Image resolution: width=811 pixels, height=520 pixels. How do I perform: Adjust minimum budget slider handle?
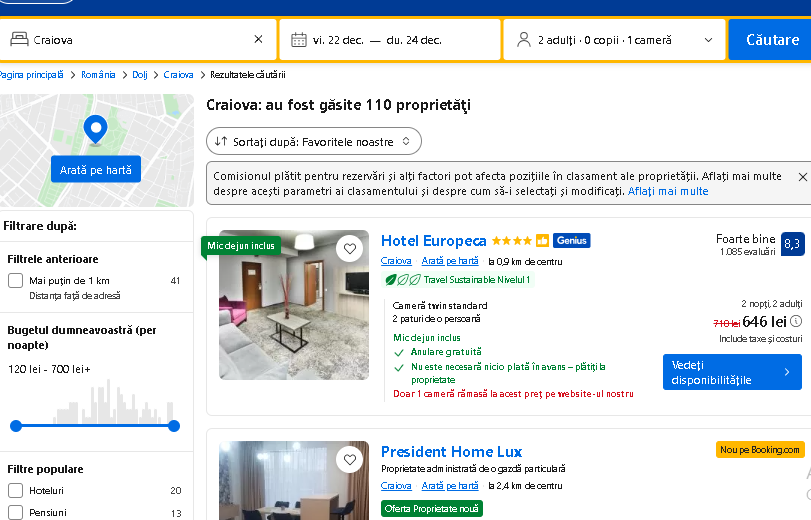click(x=16, y=426)
